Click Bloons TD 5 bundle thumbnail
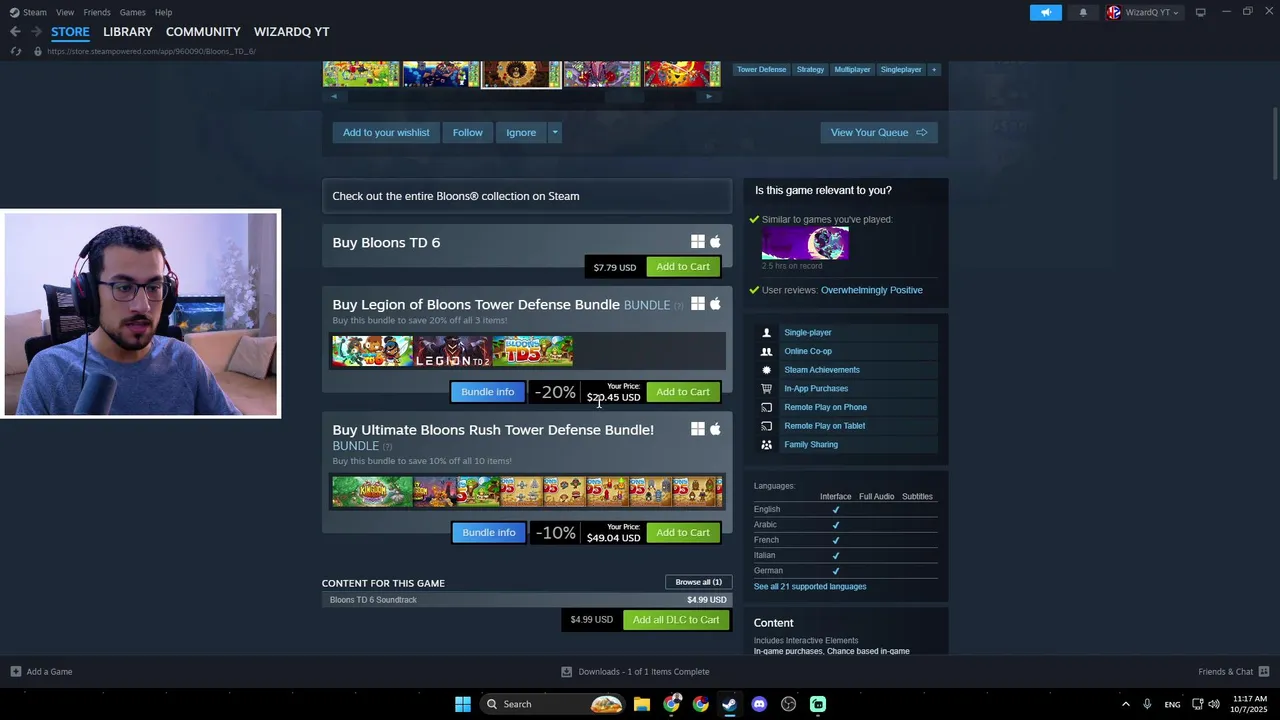 (533, 351)
